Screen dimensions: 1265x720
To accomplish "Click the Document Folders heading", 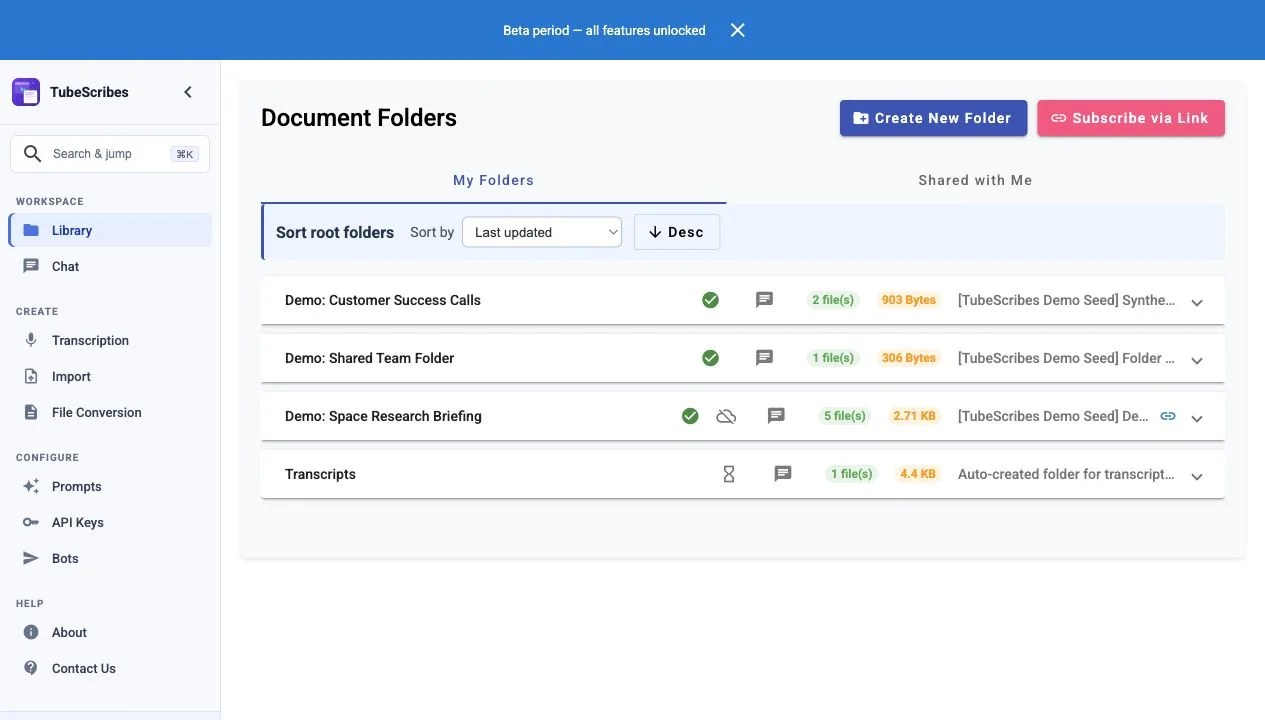I will click(x=359, y=118).
